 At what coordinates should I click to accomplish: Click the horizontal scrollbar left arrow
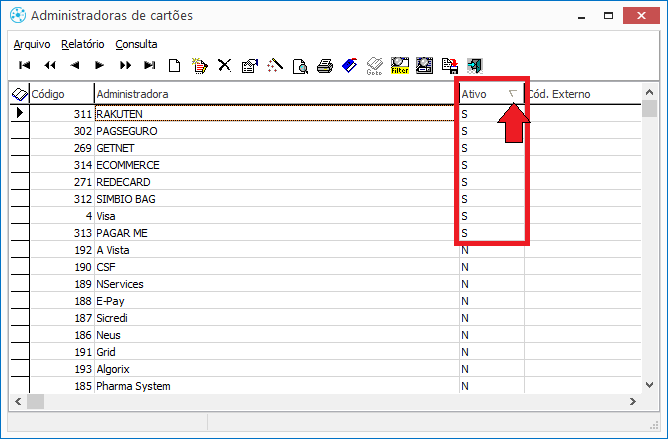point(18,401)
